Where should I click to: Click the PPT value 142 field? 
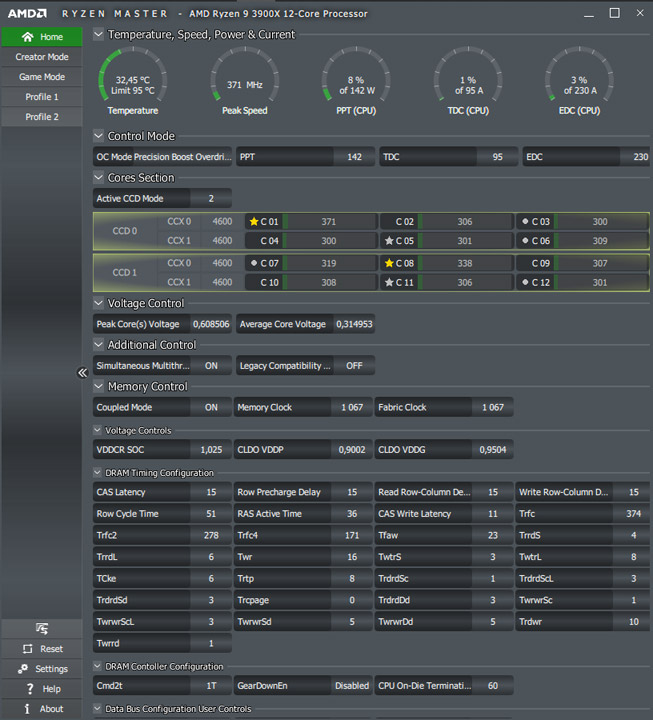click(354, 157)
